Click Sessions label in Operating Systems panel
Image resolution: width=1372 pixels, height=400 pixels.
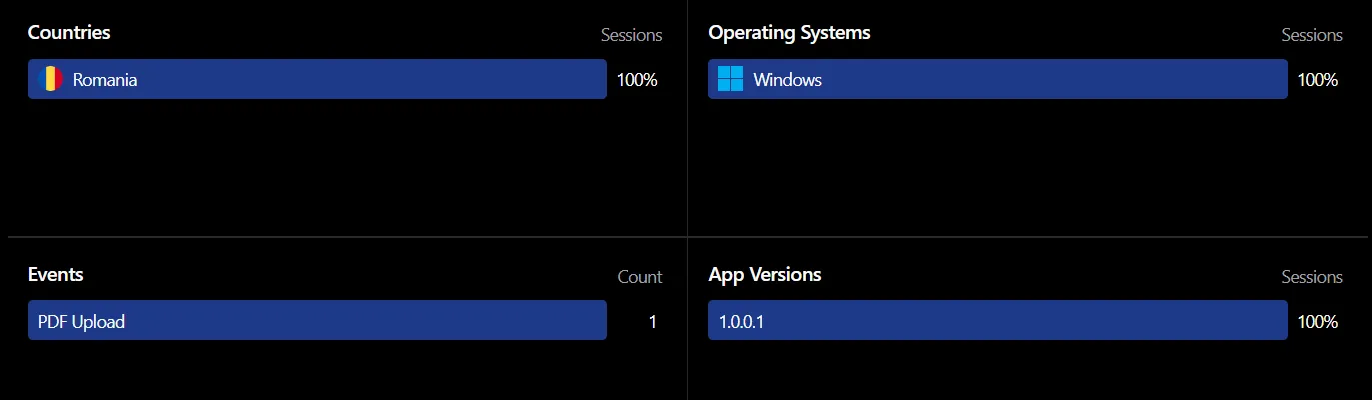pos(1312,35)
